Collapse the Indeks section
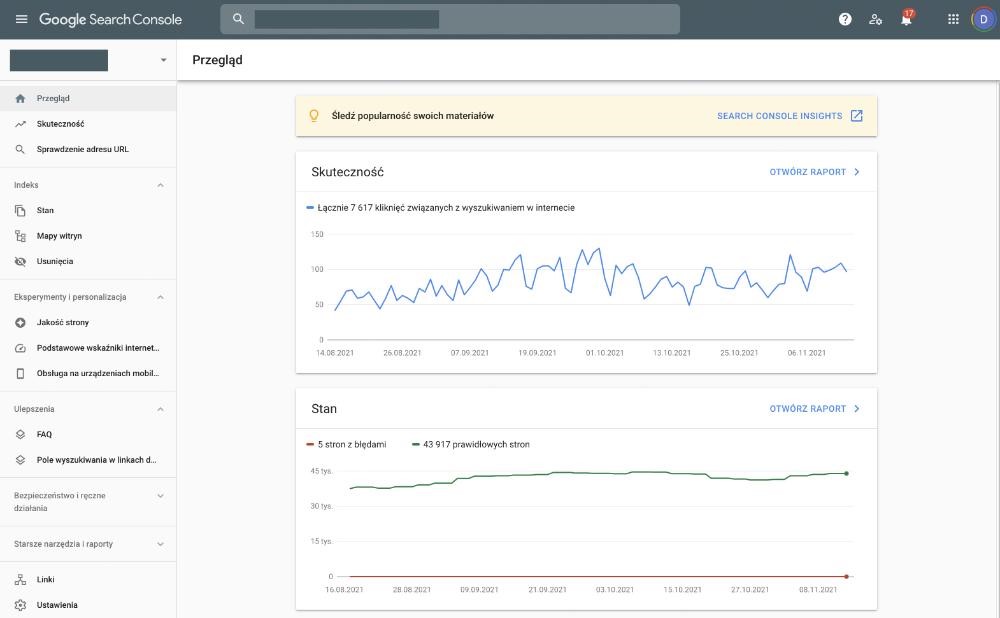 [160, 185]
